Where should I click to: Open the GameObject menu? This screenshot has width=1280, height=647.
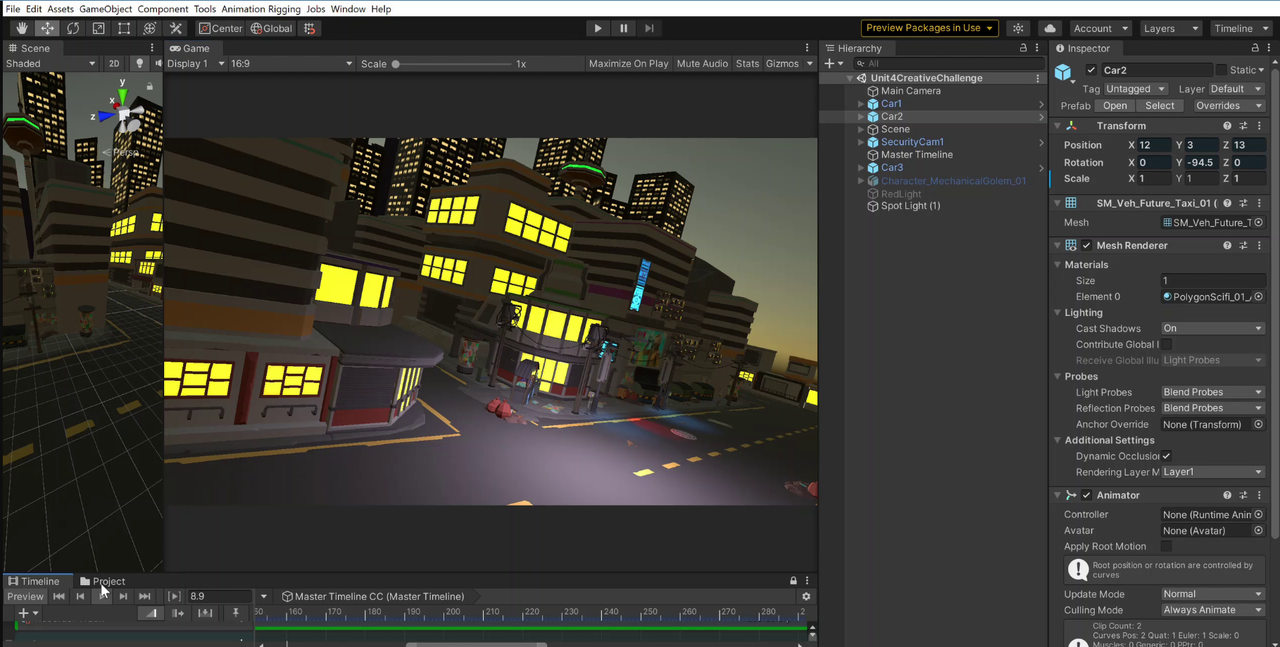105,8
